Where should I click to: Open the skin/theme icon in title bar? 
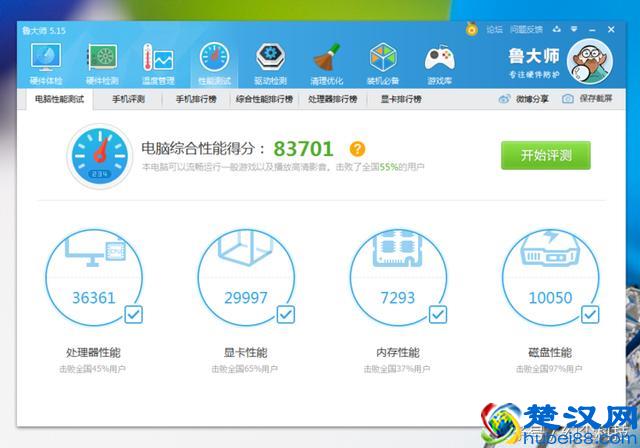(x=556, y=29)
